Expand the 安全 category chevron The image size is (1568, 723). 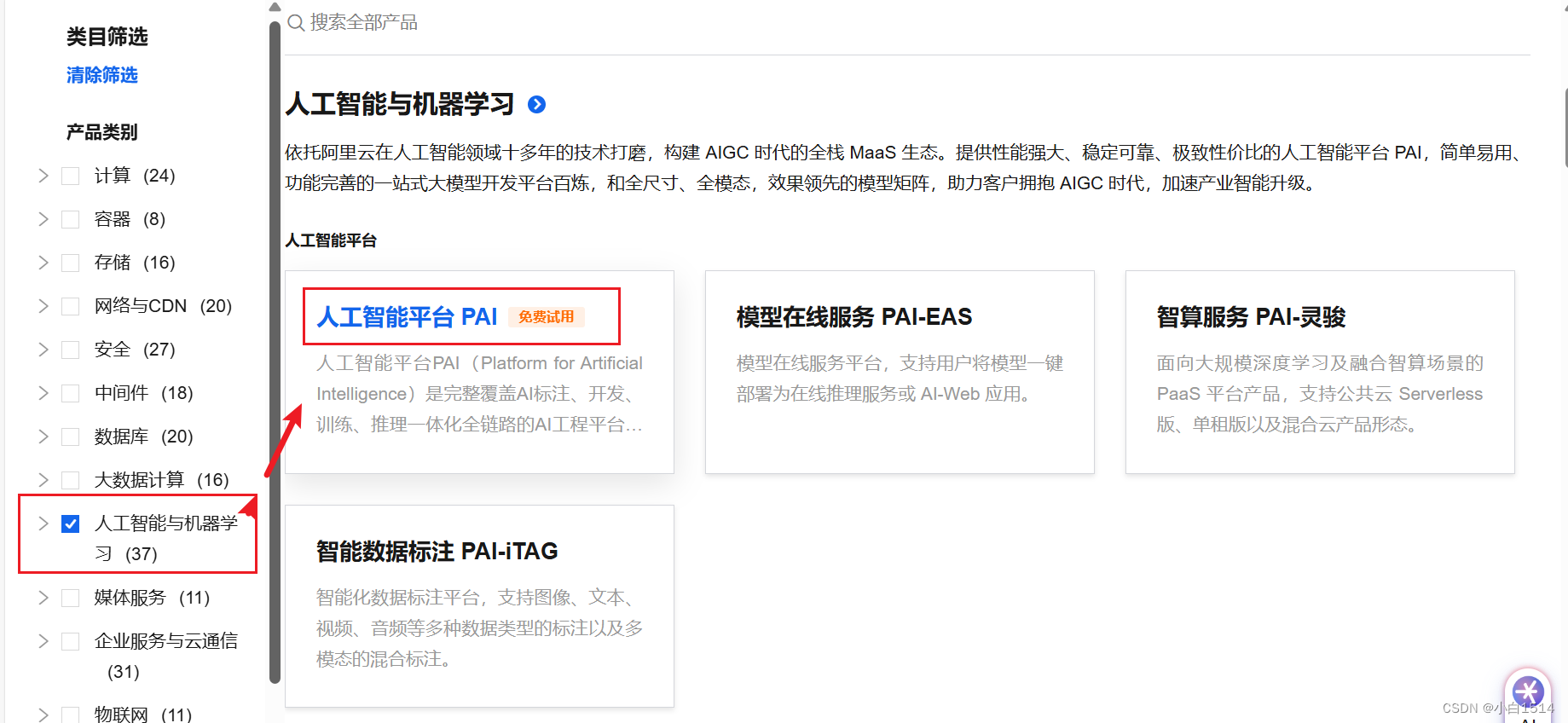43,350
